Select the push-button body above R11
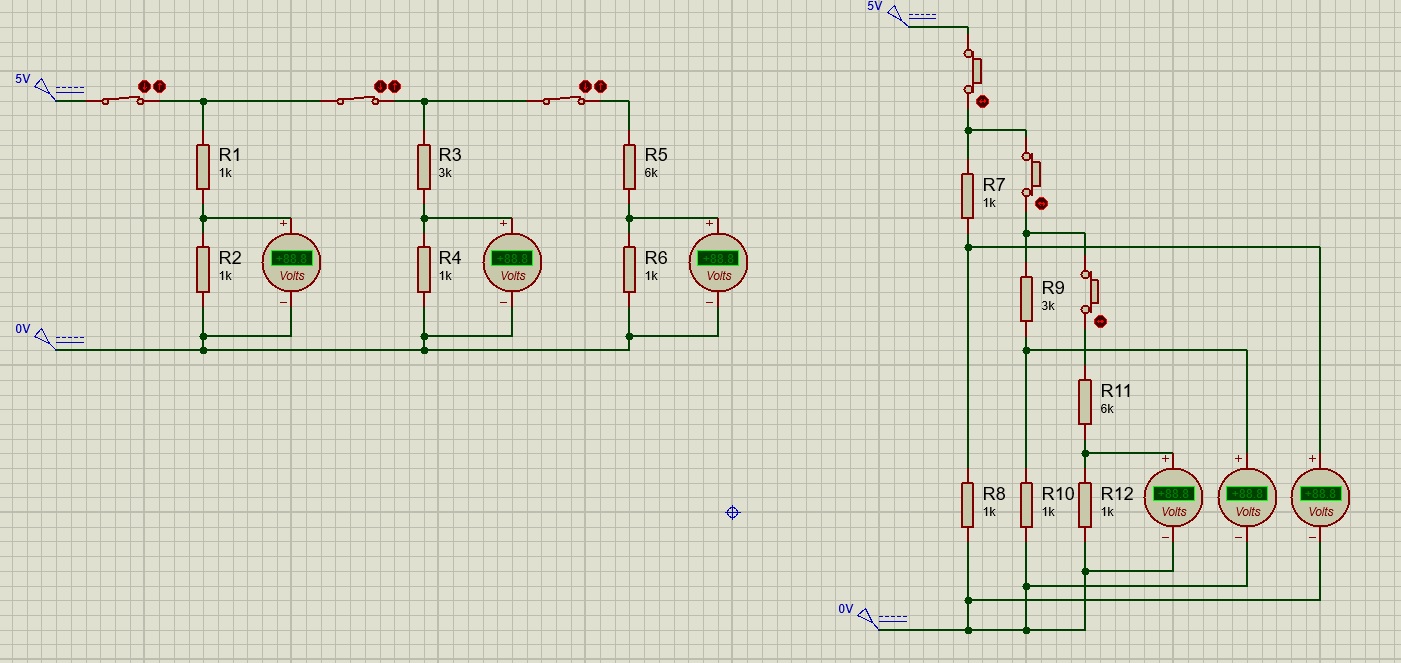This screenshot has width=1401, height=663. 1091,291
